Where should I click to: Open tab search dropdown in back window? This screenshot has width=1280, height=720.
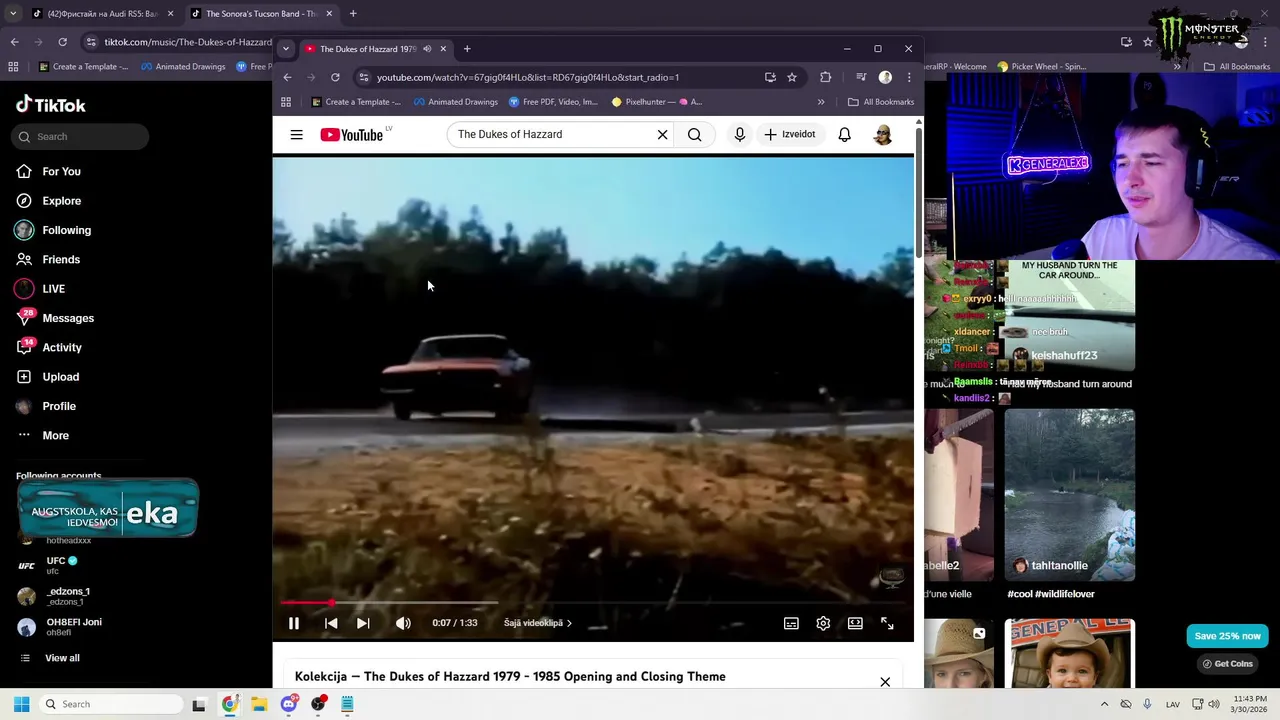click(13, 14)
